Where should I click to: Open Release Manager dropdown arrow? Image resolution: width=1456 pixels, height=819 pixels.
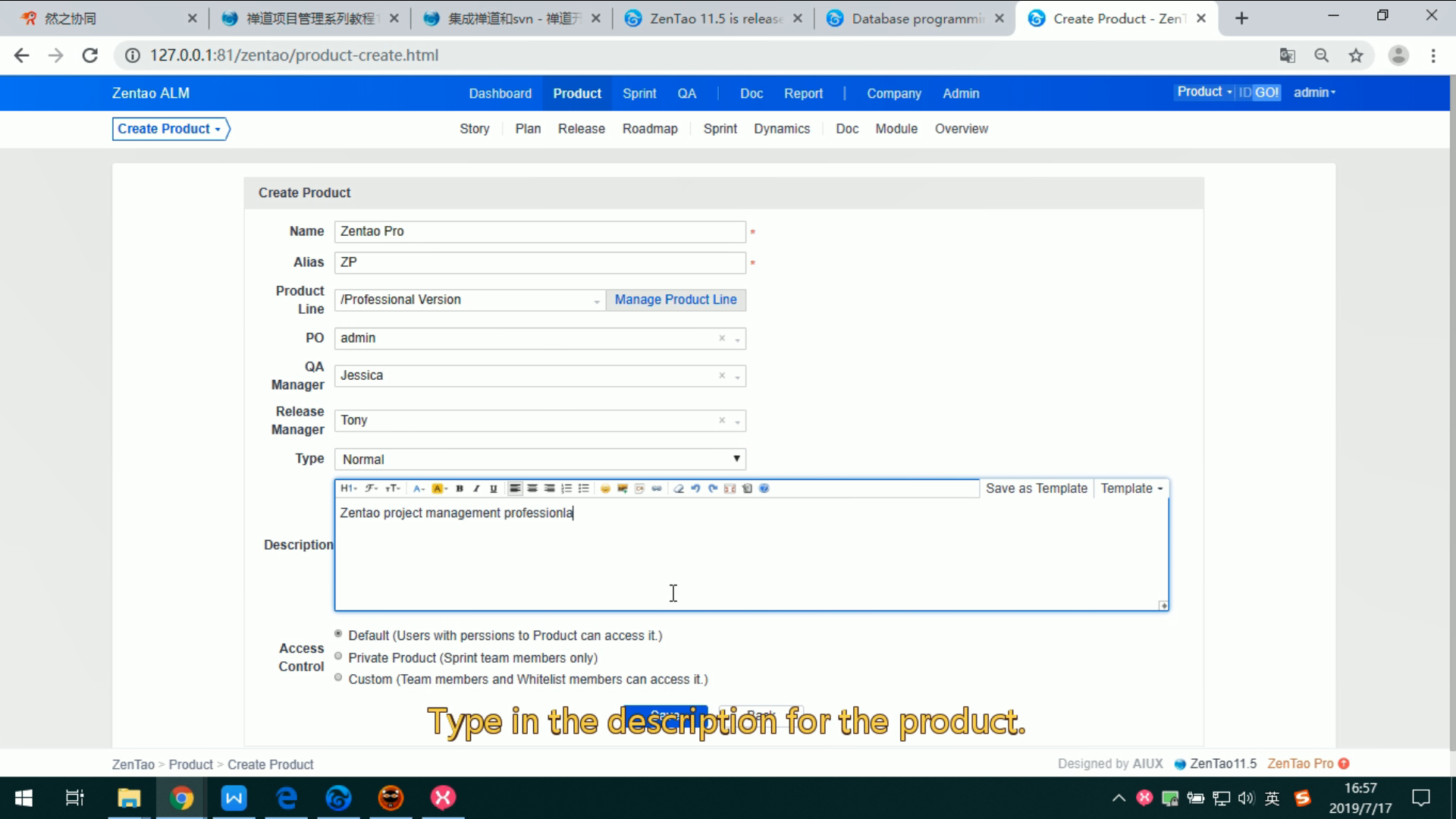point(737,421)
